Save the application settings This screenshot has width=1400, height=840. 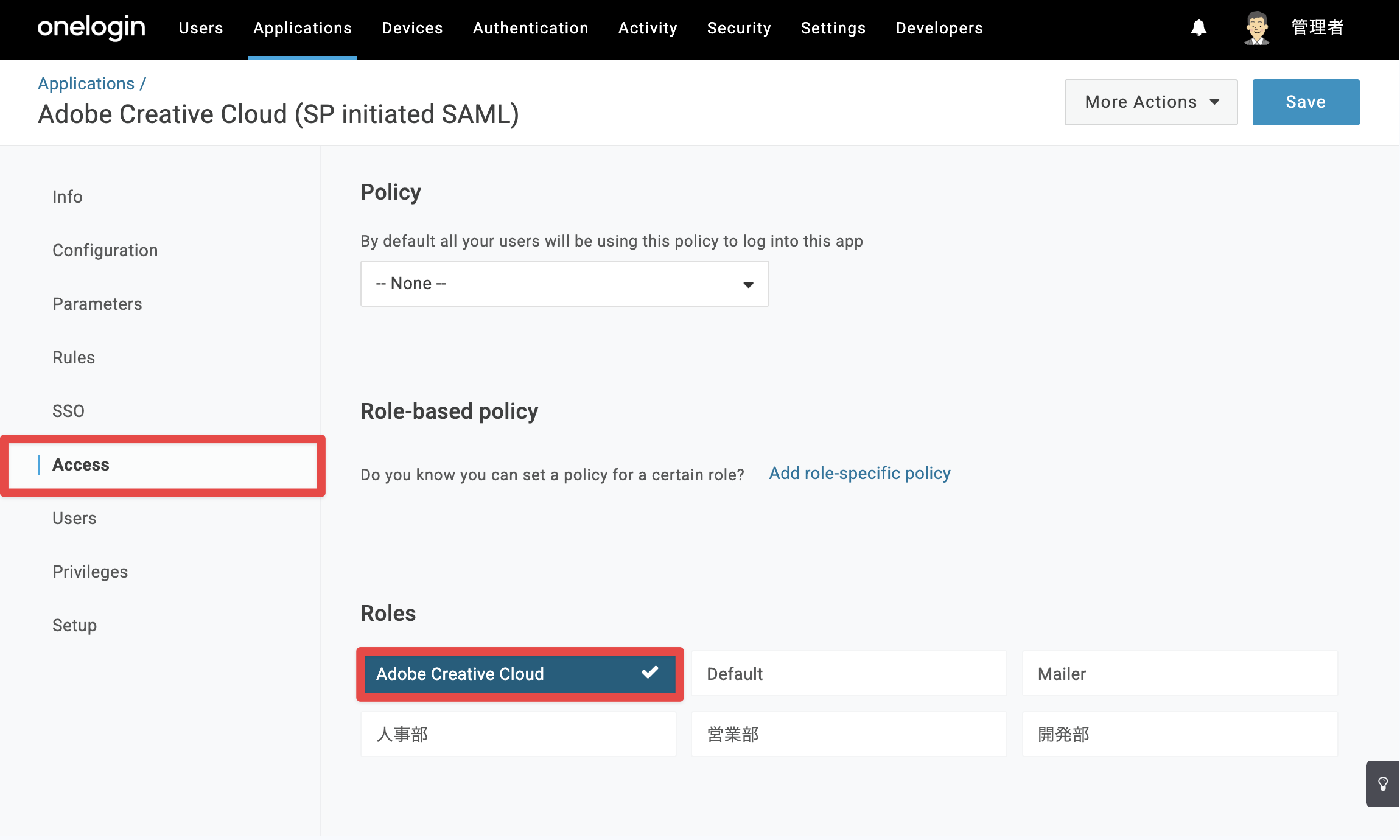(1306, 102)
